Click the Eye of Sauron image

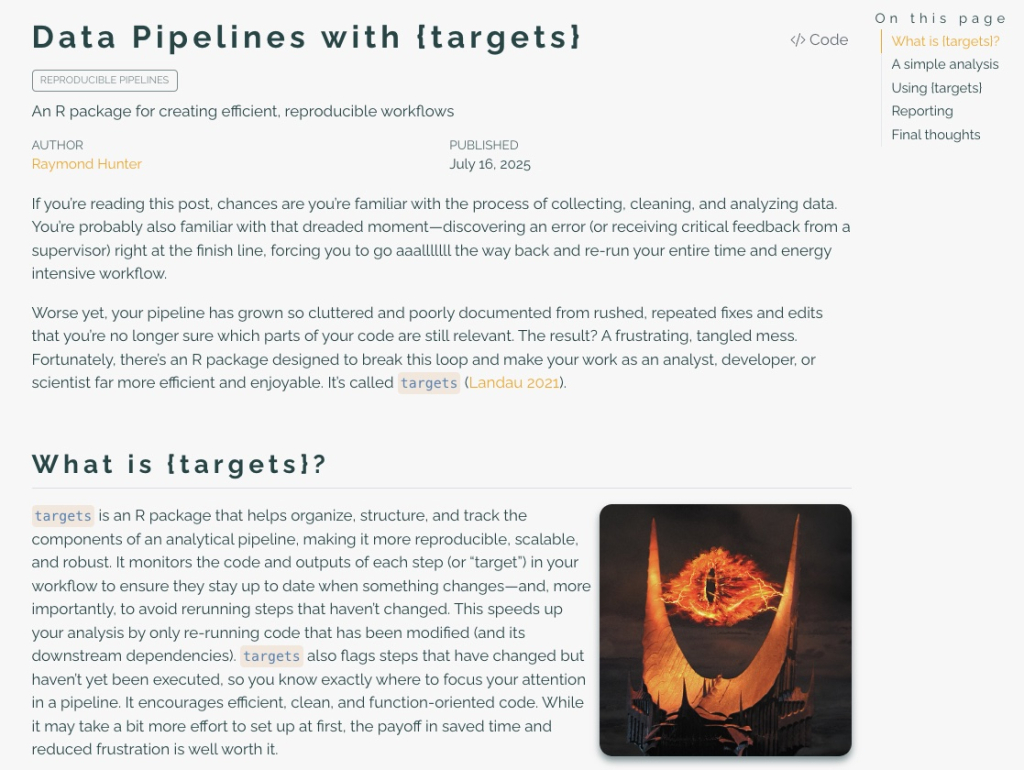tap(726, 630)
